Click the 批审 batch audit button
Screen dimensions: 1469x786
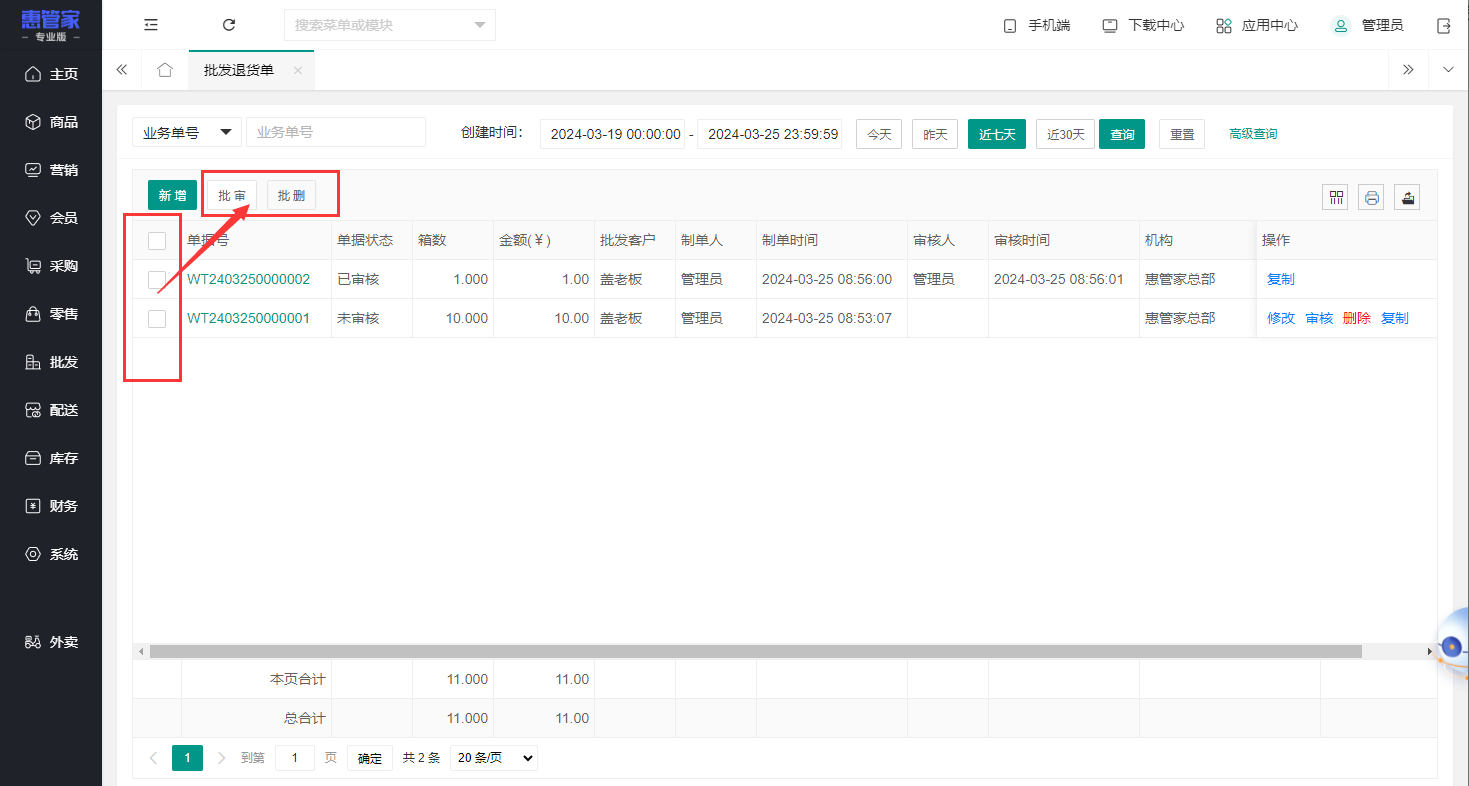[x=232, y=196]
